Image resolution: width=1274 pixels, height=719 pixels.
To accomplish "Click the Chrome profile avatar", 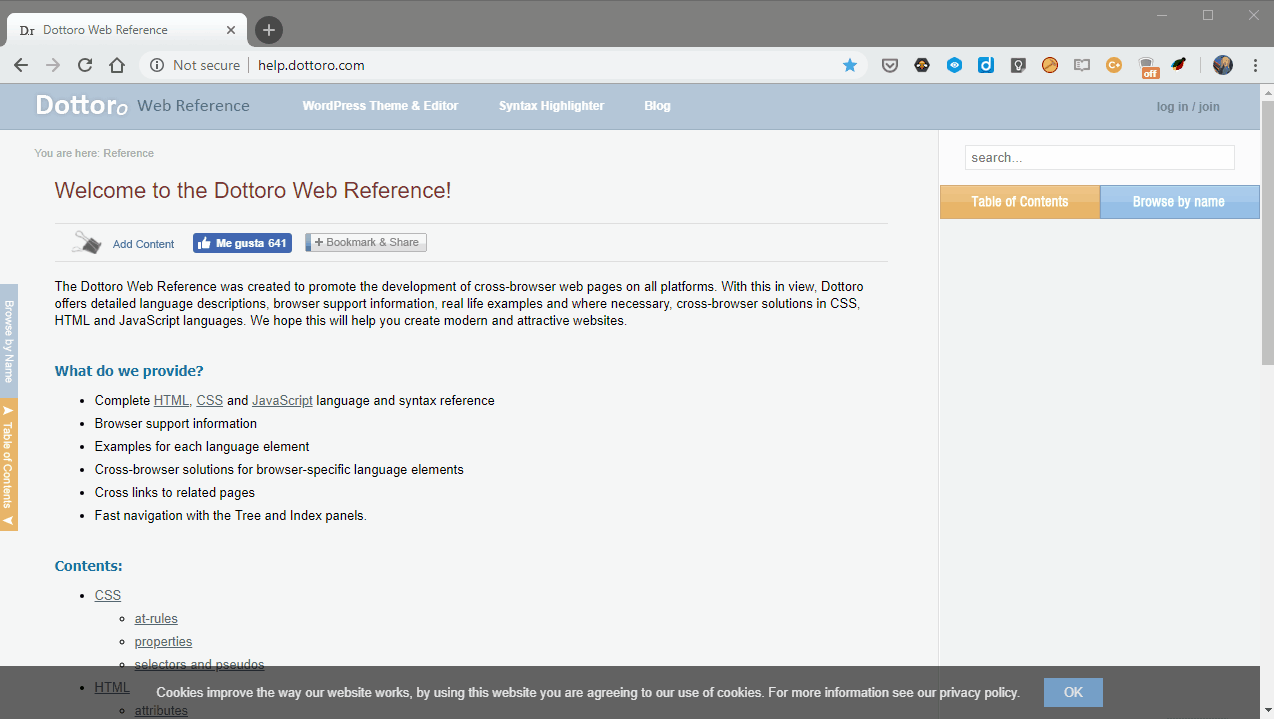I will point(1222,65).
